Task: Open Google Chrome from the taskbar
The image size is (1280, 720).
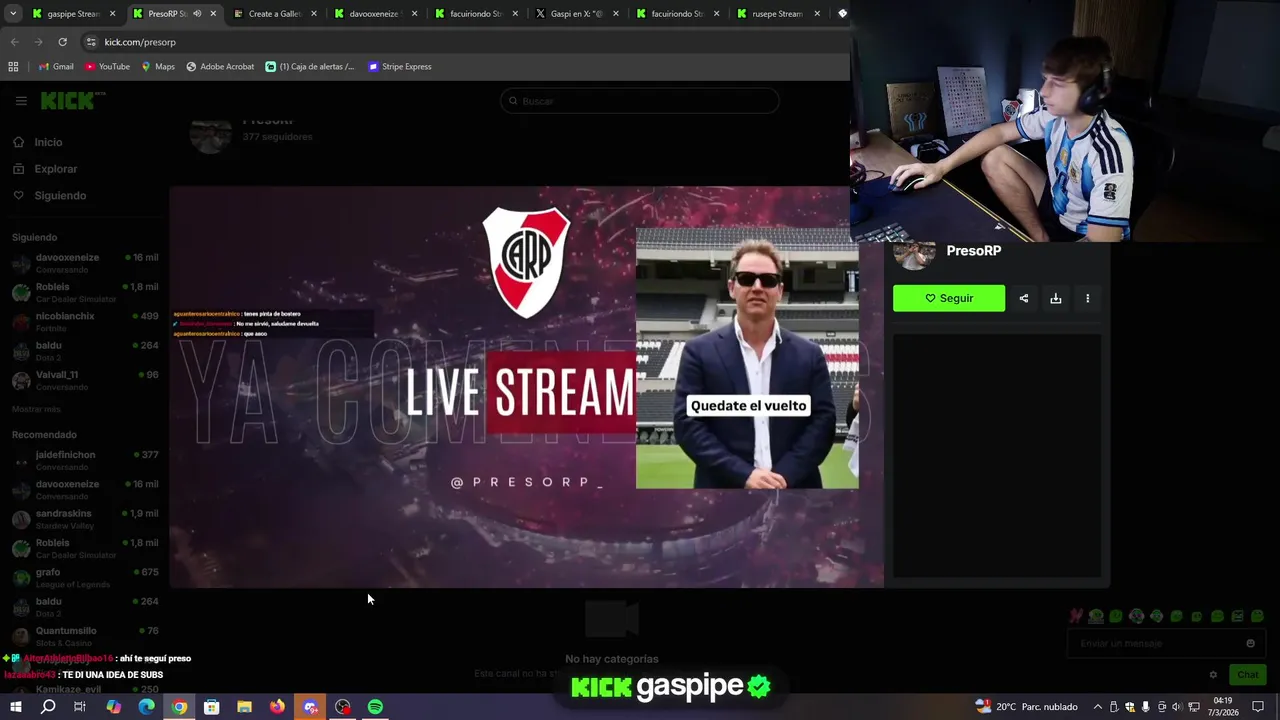Action: [179, 707]
